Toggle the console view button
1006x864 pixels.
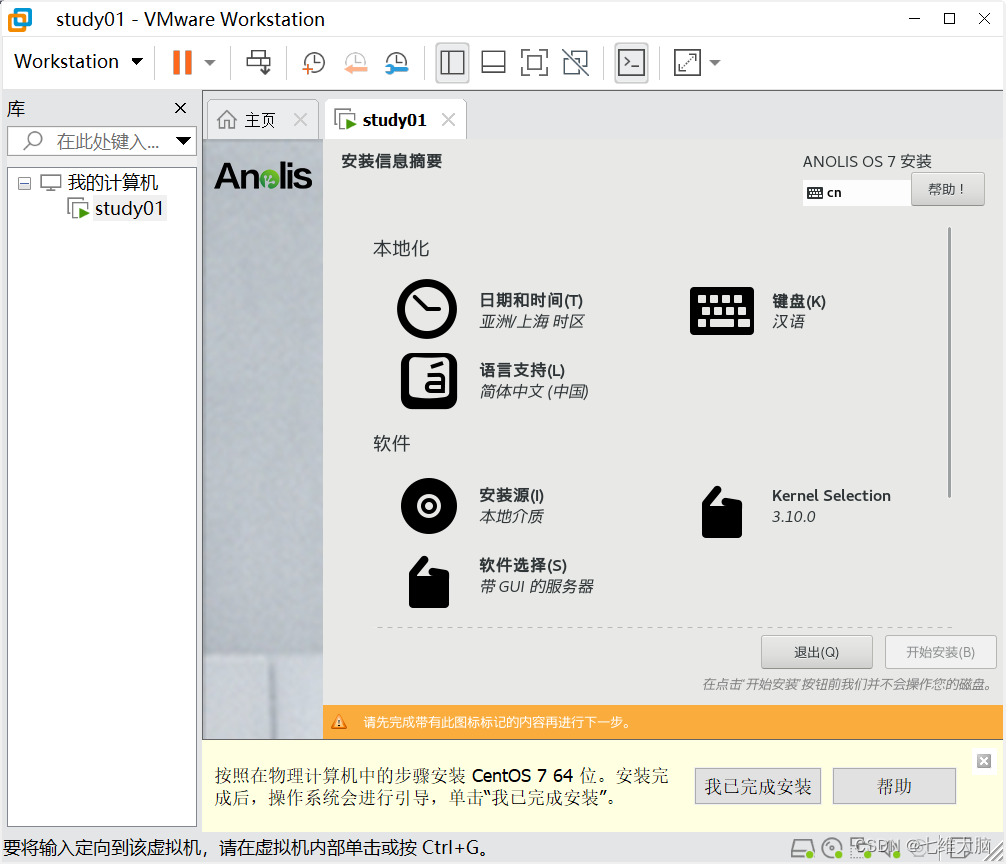coord(631,63)
